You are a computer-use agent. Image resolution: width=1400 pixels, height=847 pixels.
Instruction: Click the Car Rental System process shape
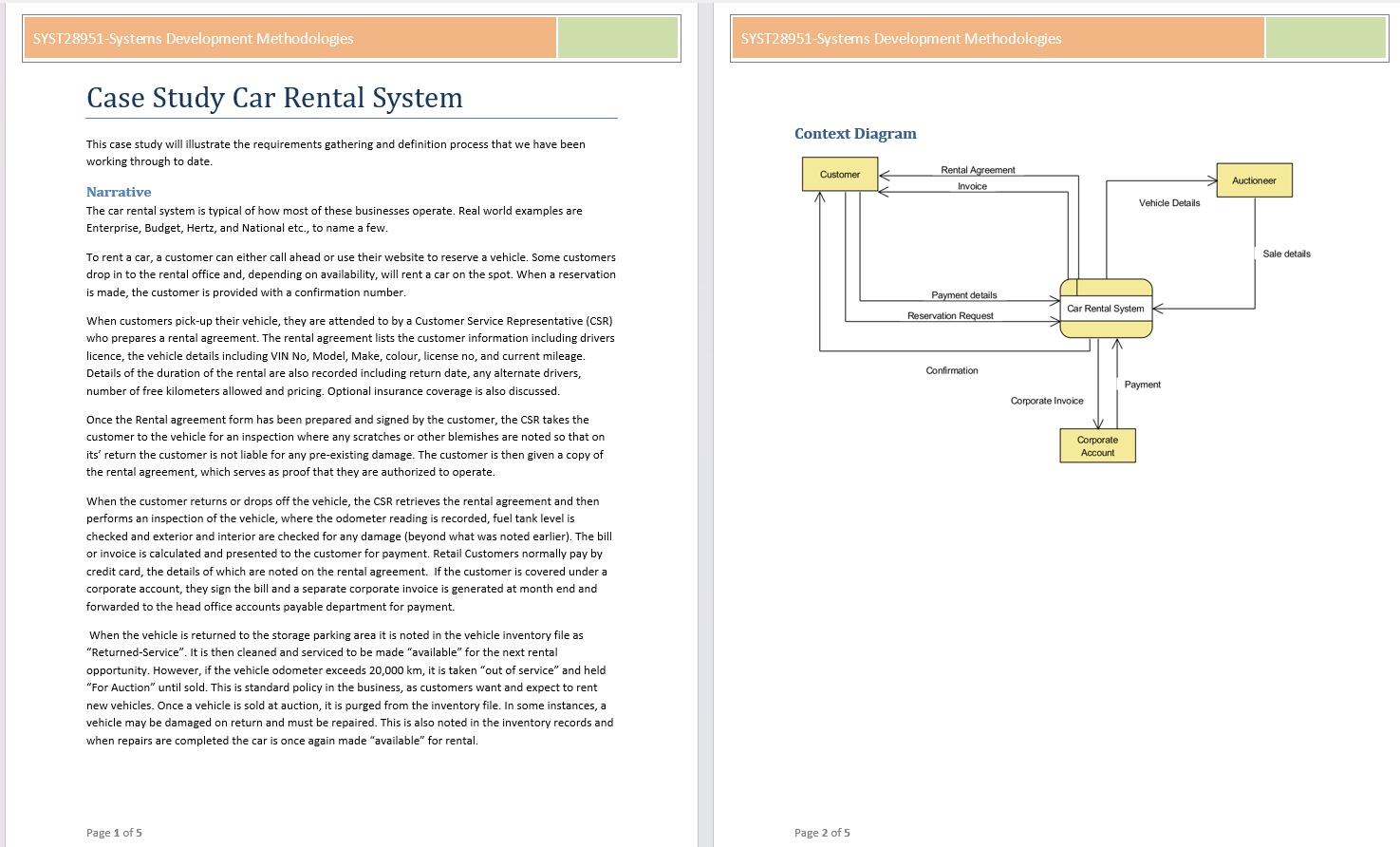tap(1105, 308)
